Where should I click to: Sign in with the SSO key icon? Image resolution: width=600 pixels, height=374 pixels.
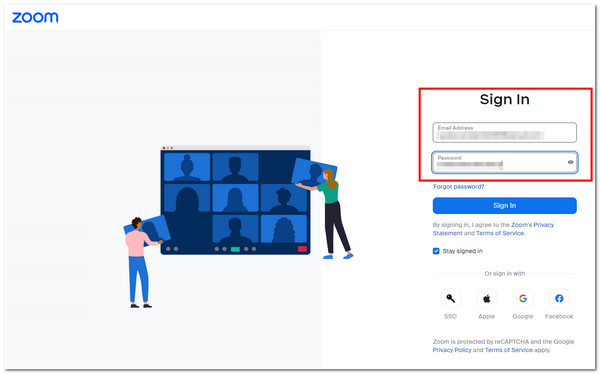click(x=450, y=298)
